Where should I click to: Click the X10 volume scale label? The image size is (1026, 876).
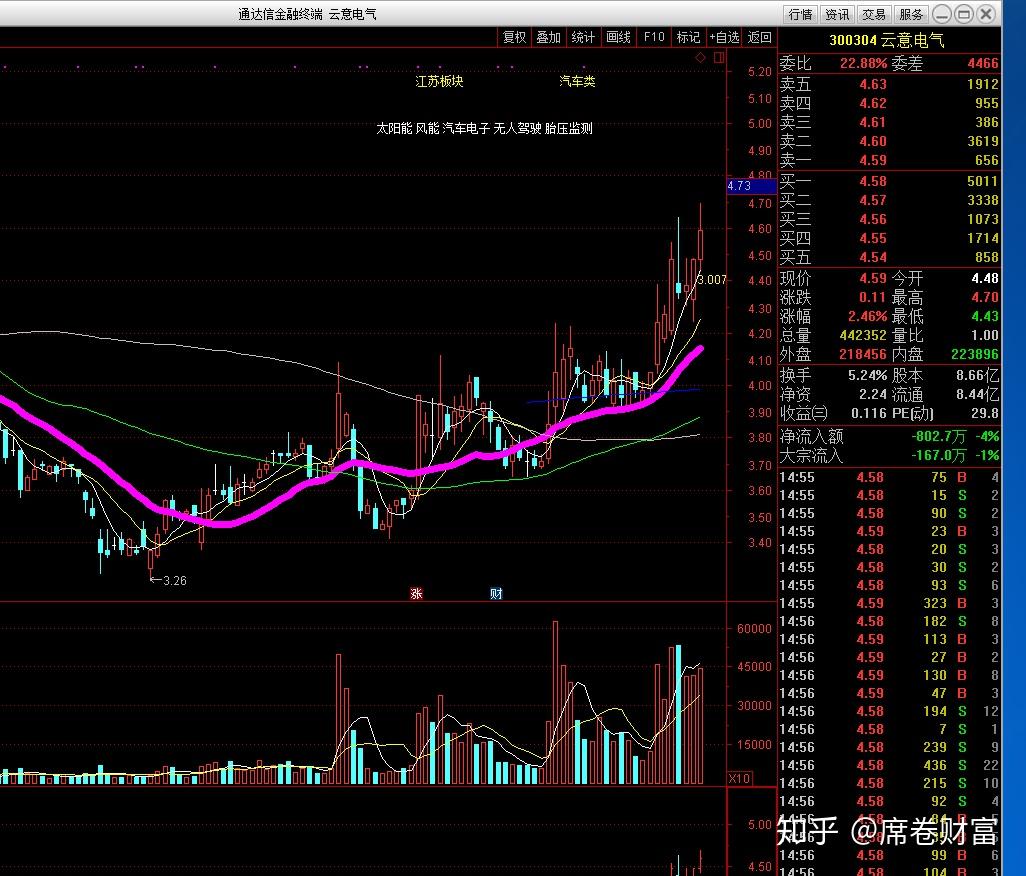coord(739,778)
